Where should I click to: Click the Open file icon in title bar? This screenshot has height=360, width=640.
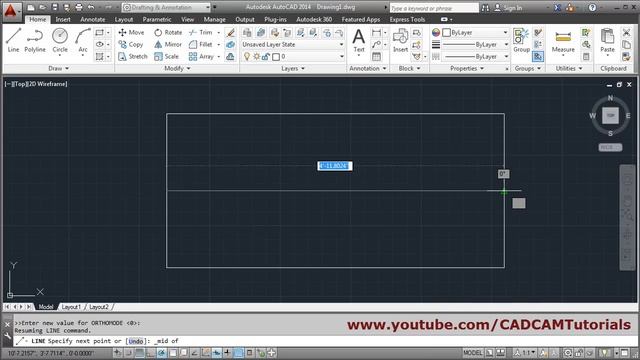click(x=42, y=7)
